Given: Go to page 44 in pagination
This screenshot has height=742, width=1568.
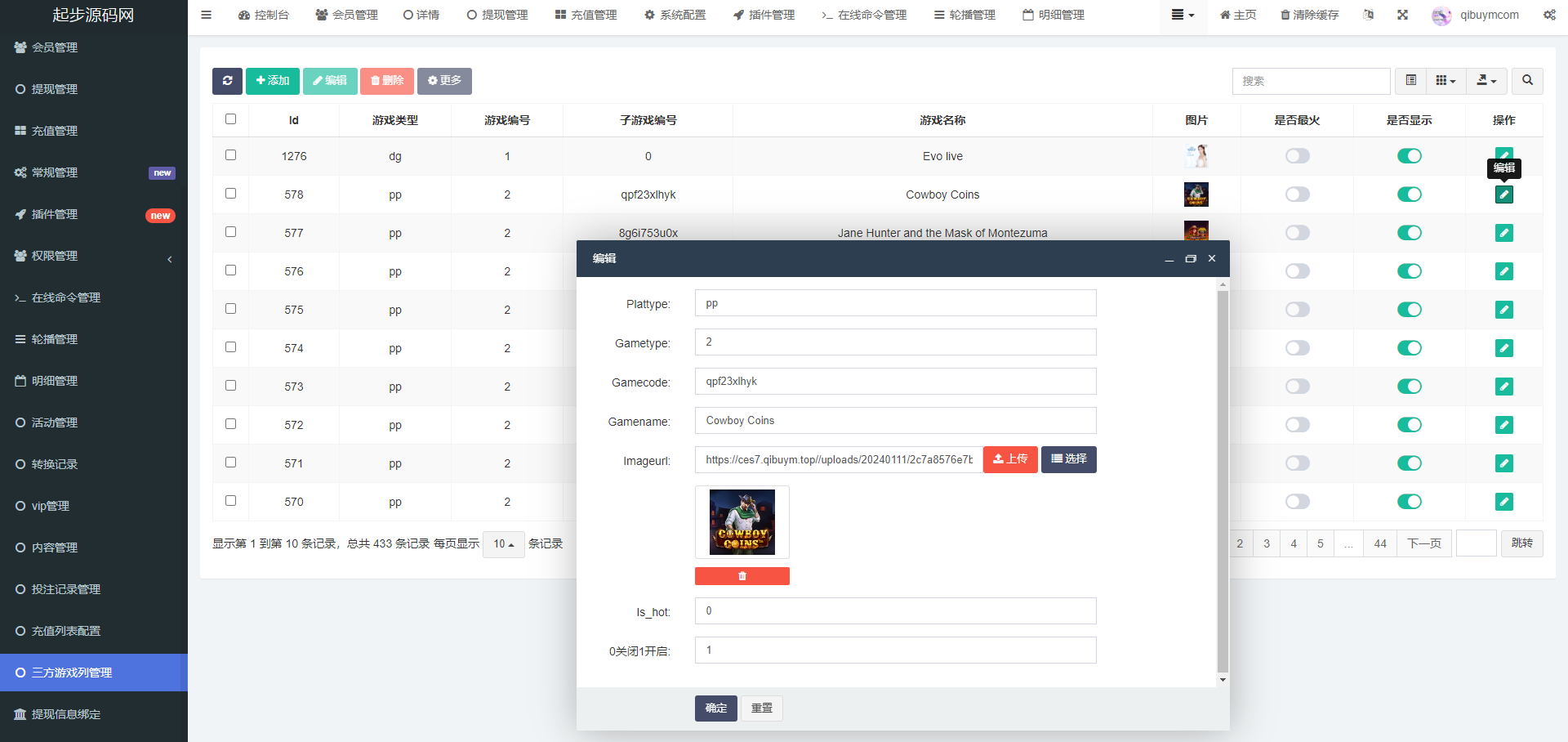Looking at the screenshot, I should (x=1380, y=543).
